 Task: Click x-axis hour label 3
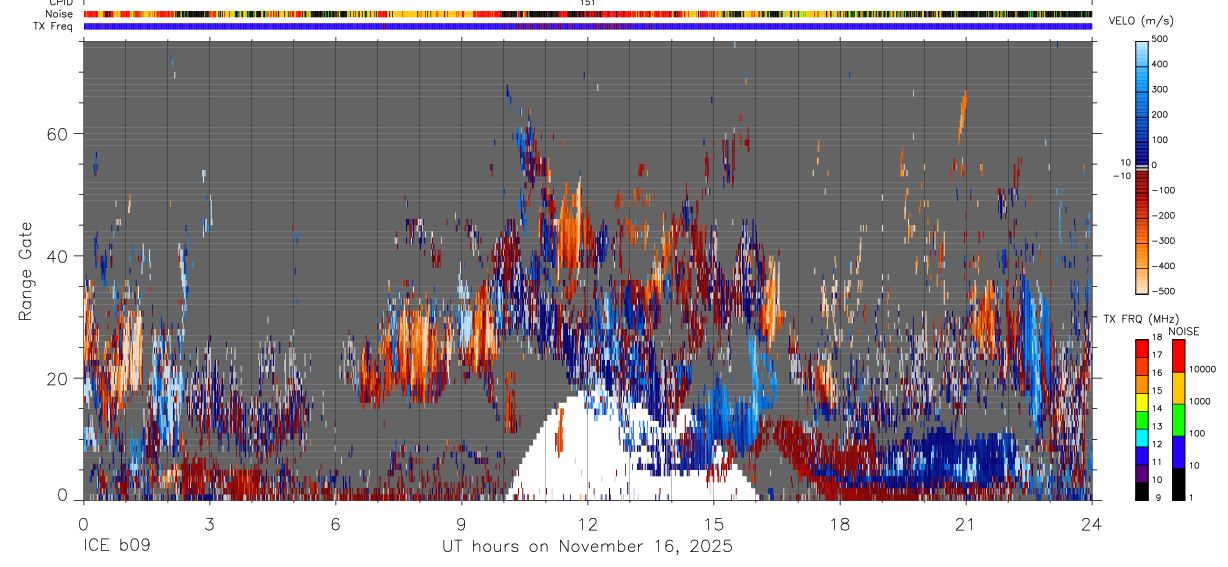click(209, 524)
